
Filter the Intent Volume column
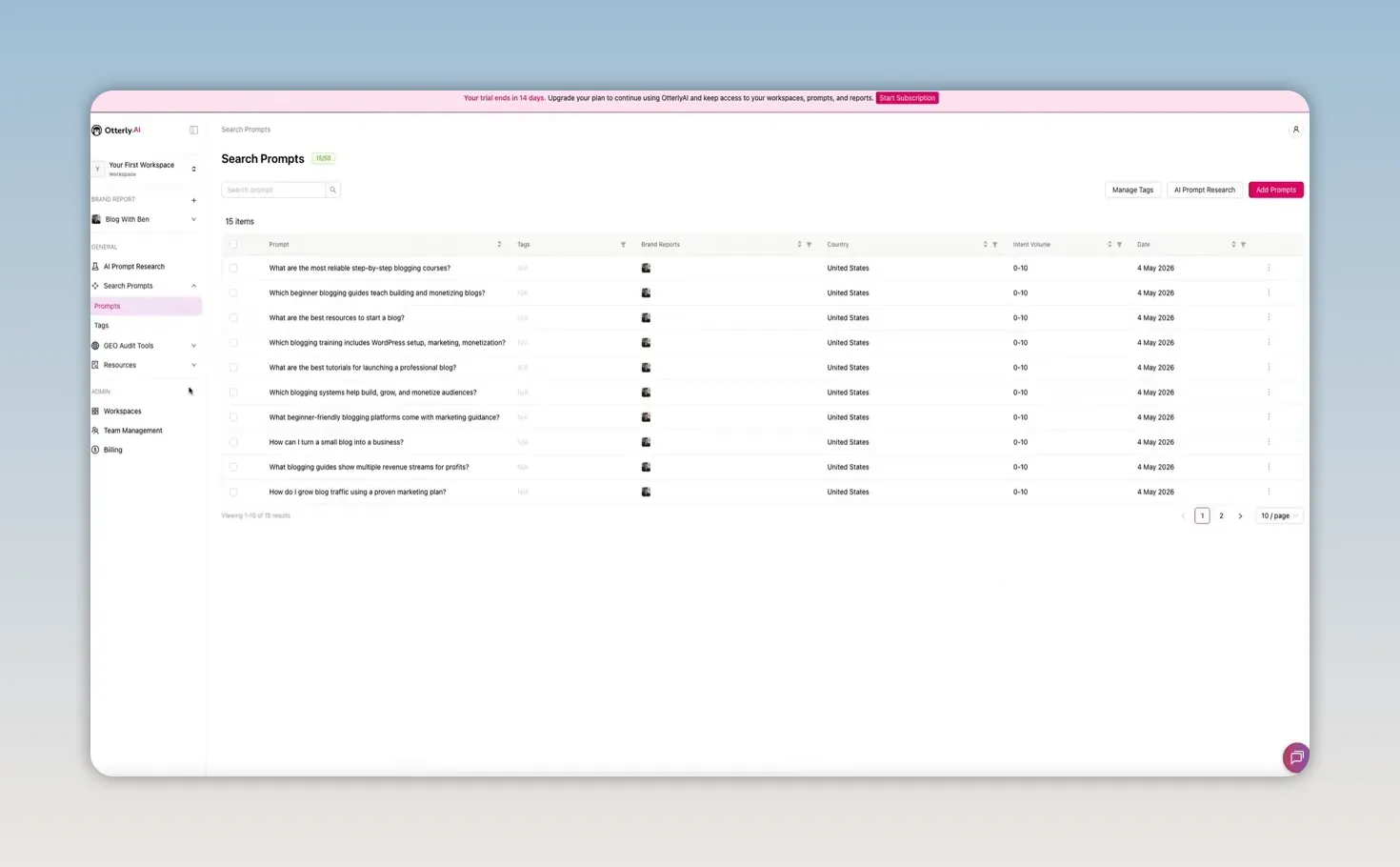click(x=1119, y=245)
